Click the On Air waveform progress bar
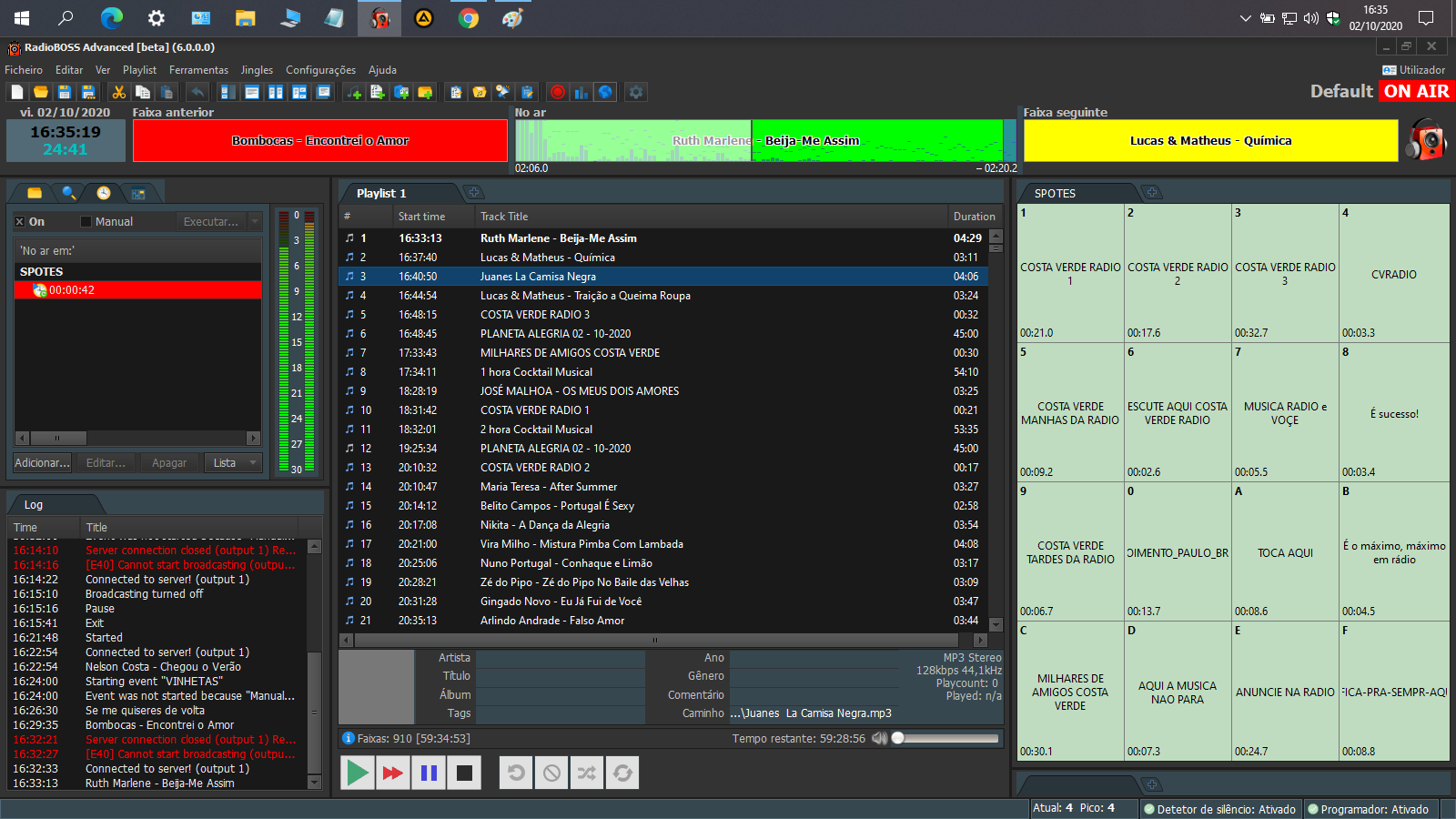This screenshot has width=1456, height=819. tap(766, 141)
